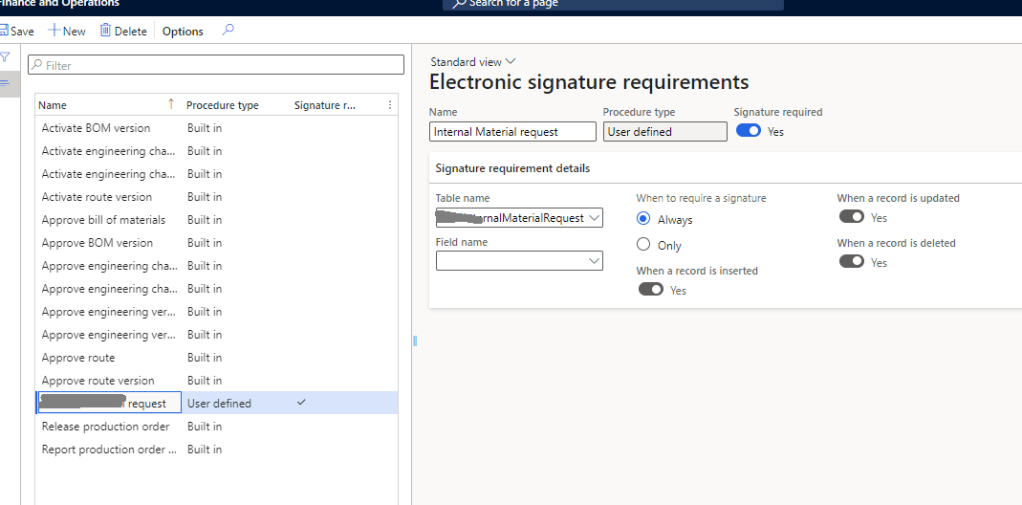This screenshot has height=505, width=1022.
Task: Open grid column options three-dot icon
Action: (x=390, y=105)
